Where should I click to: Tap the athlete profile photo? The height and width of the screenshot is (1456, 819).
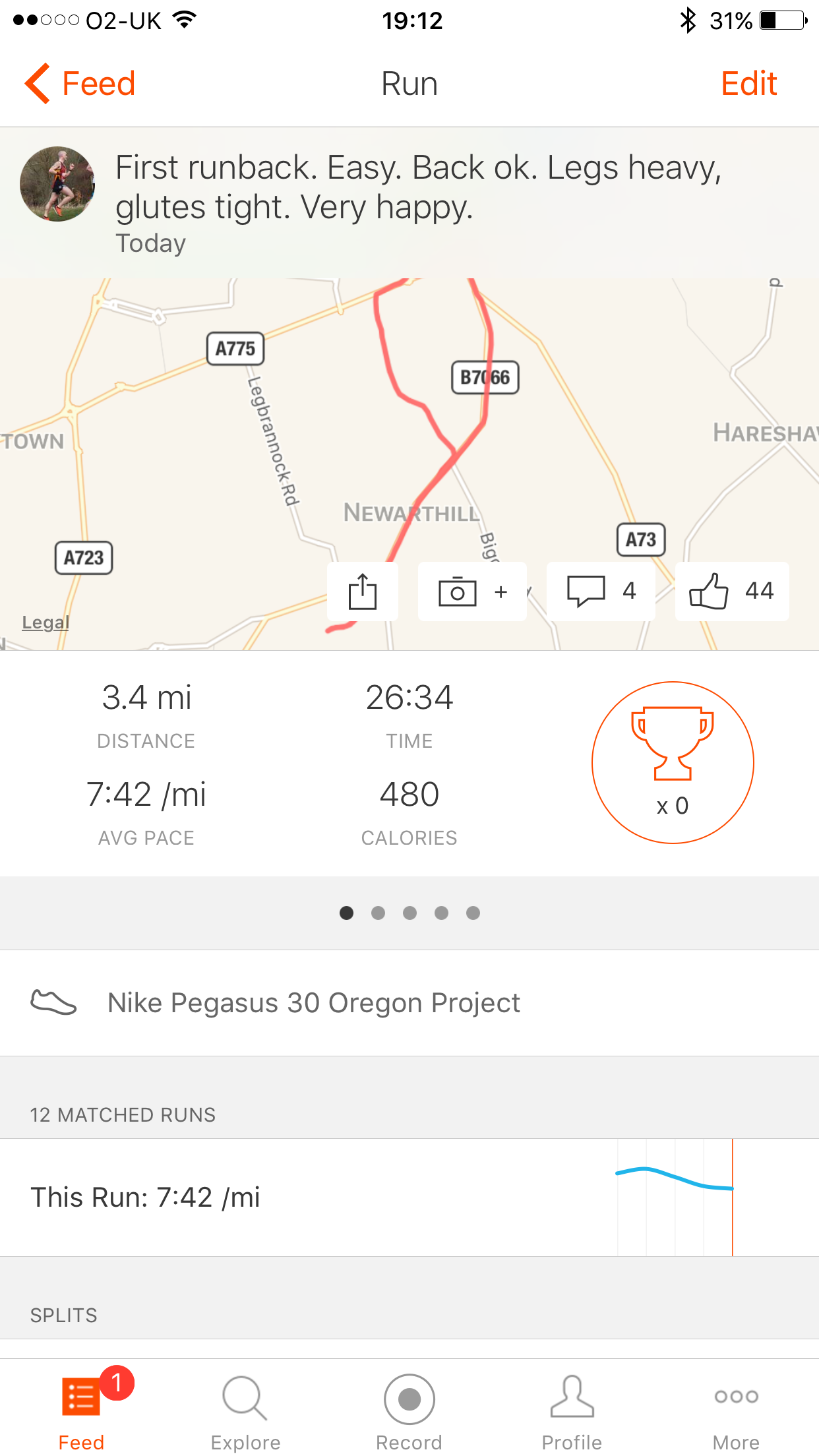point(57,184)
